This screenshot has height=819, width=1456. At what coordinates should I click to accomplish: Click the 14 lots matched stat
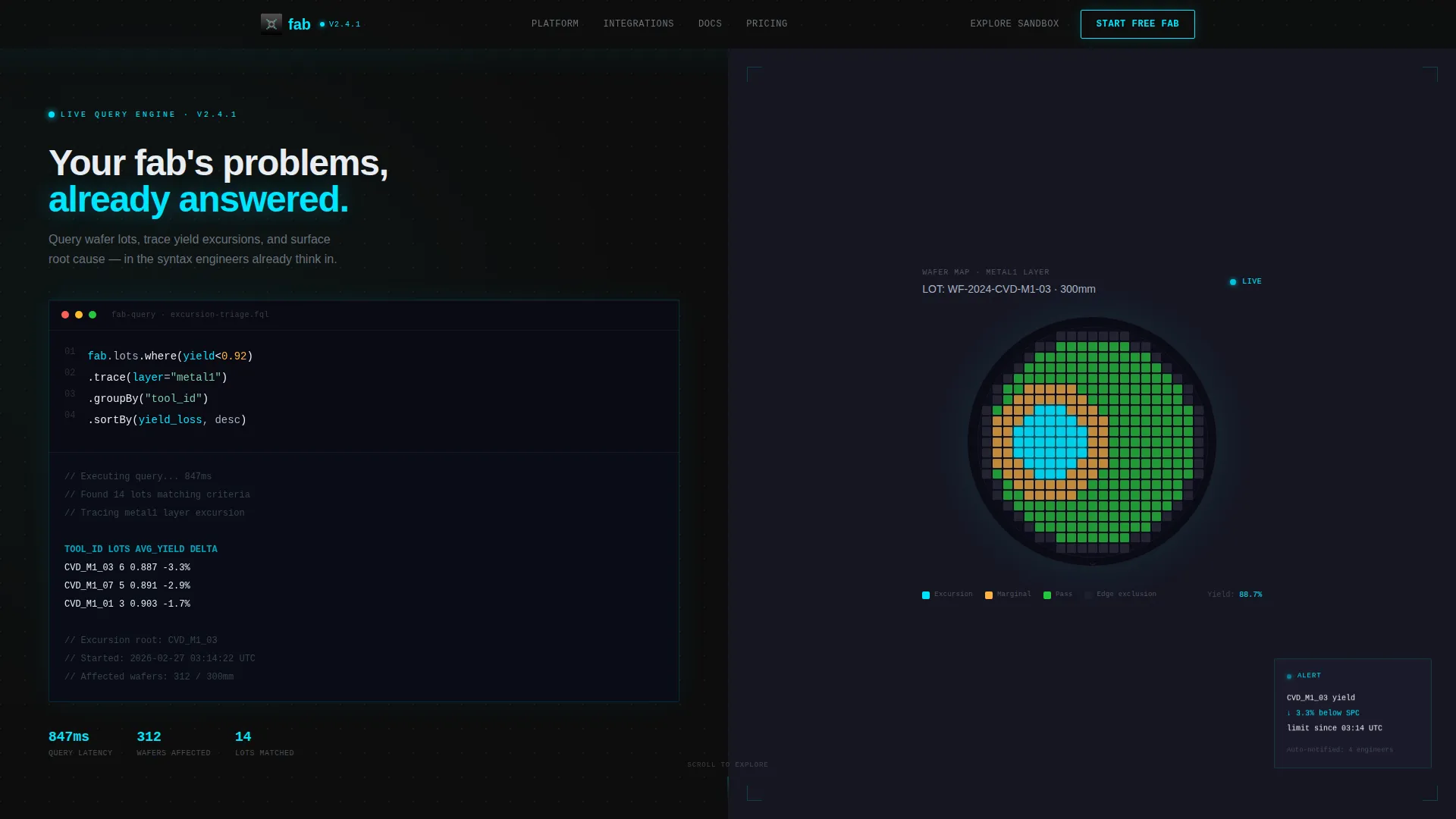[x=265, y=742]
